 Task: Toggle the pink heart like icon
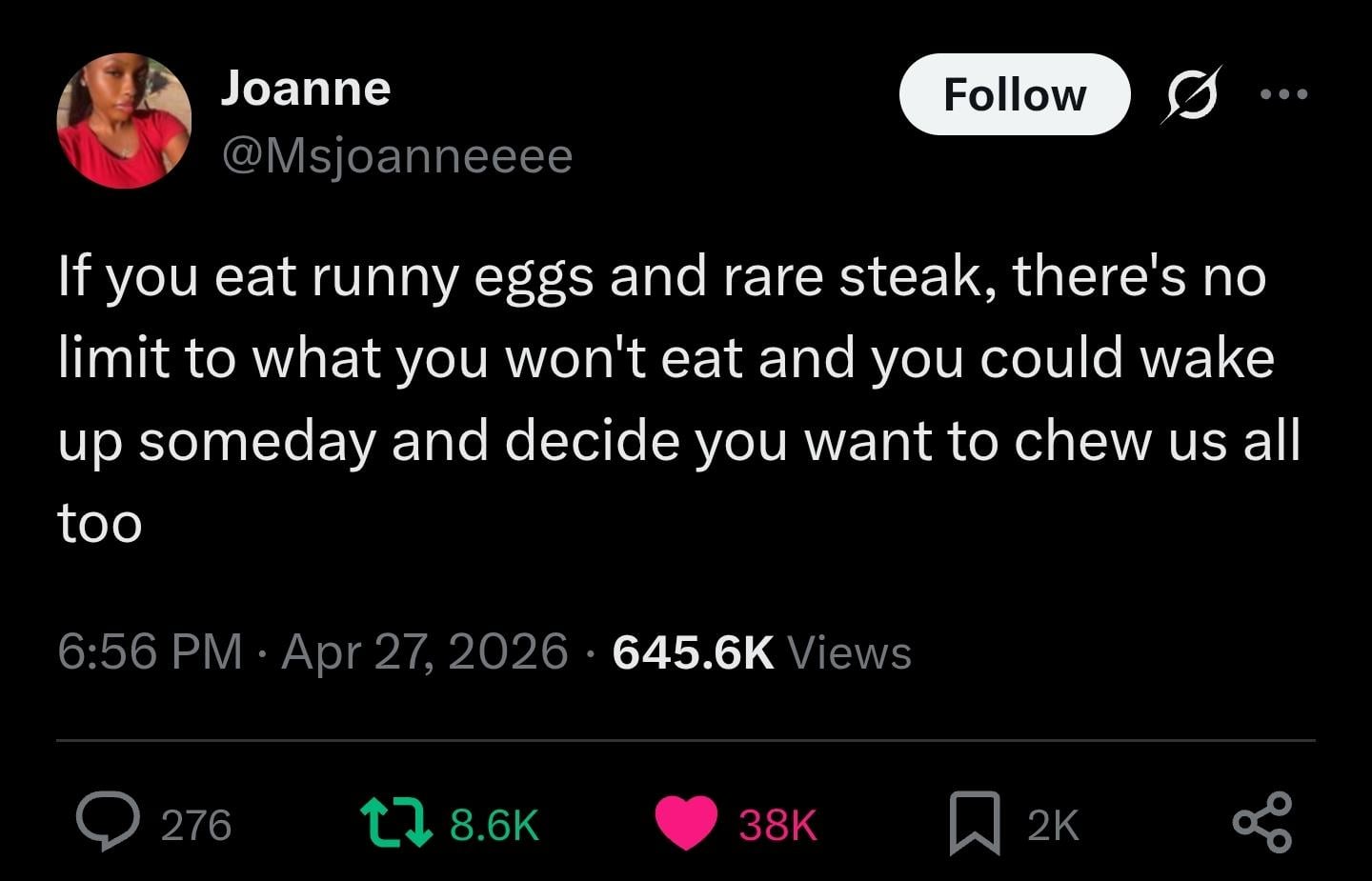pyautogui.click(x=686, y=823)
